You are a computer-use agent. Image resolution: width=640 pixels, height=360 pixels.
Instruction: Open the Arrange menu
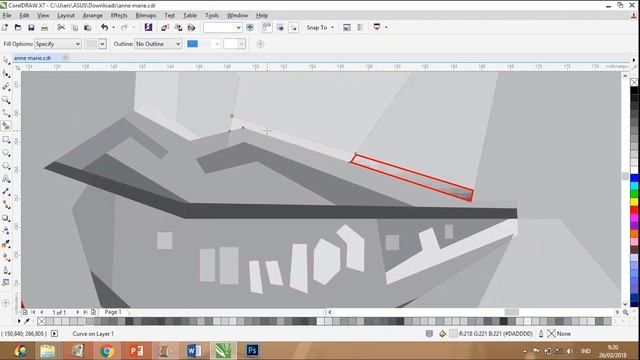93,16
